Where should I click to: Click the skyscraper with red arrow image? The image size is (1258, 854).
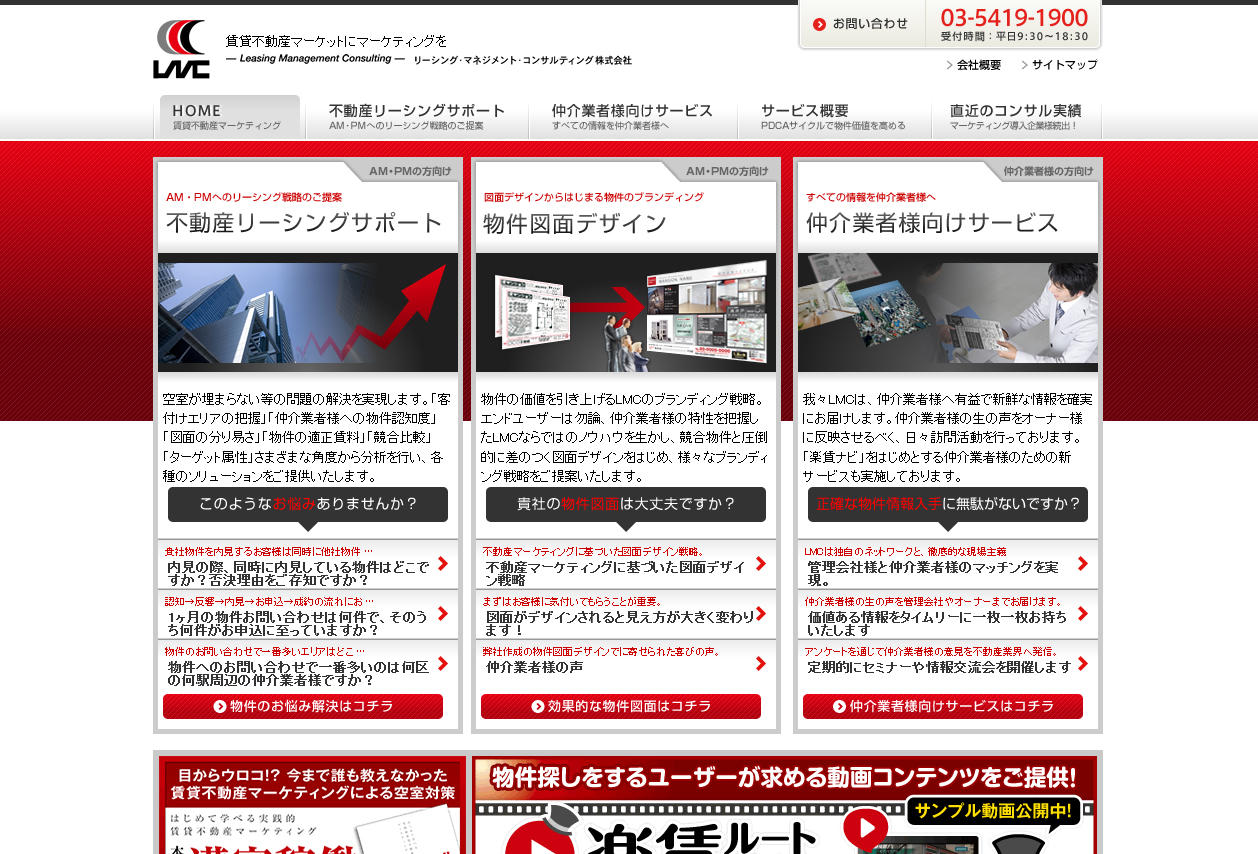tap(308, 312)
